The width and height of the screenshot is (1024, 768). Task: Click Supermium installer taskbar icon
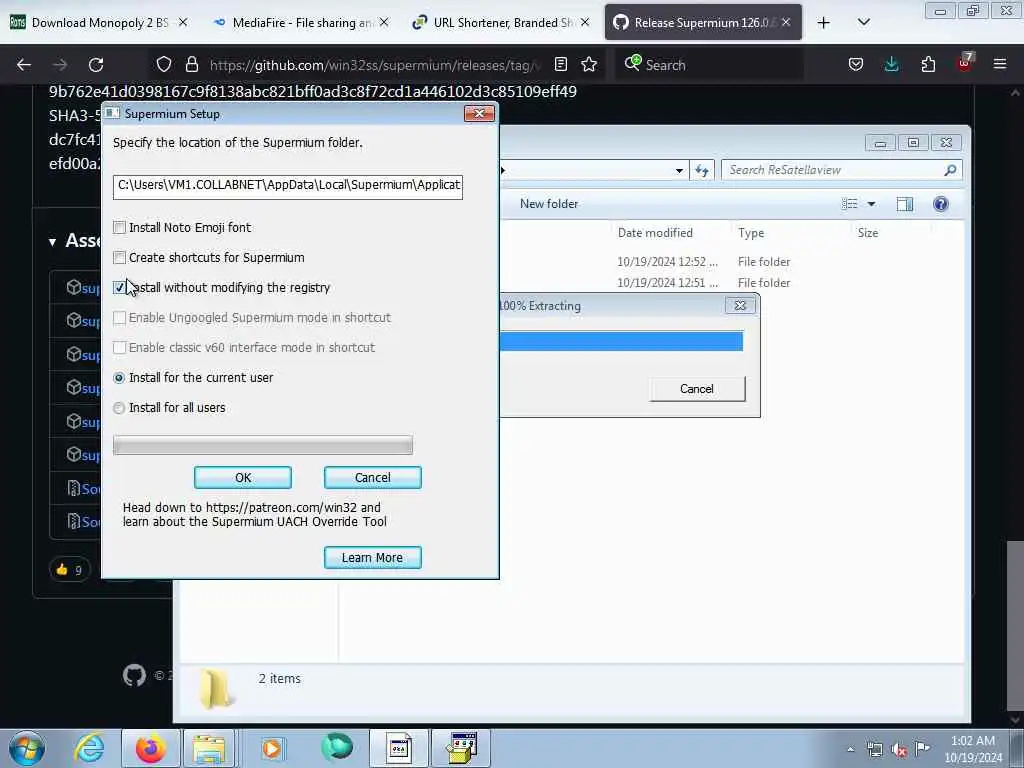pyautogui.click(x=462, y=748)
